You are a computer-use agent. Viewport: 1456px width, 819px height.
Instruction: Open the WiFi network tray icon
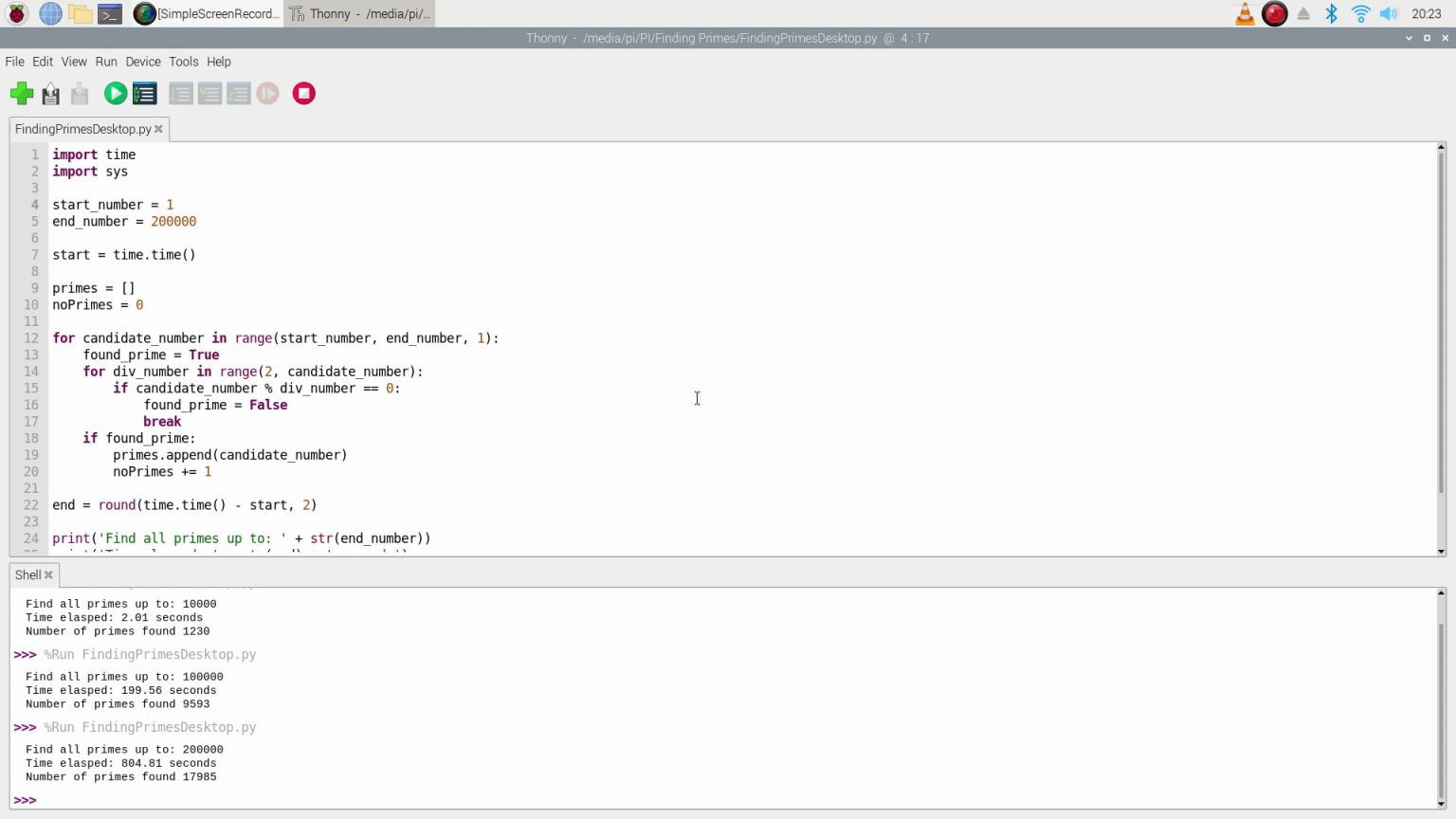1360,14
